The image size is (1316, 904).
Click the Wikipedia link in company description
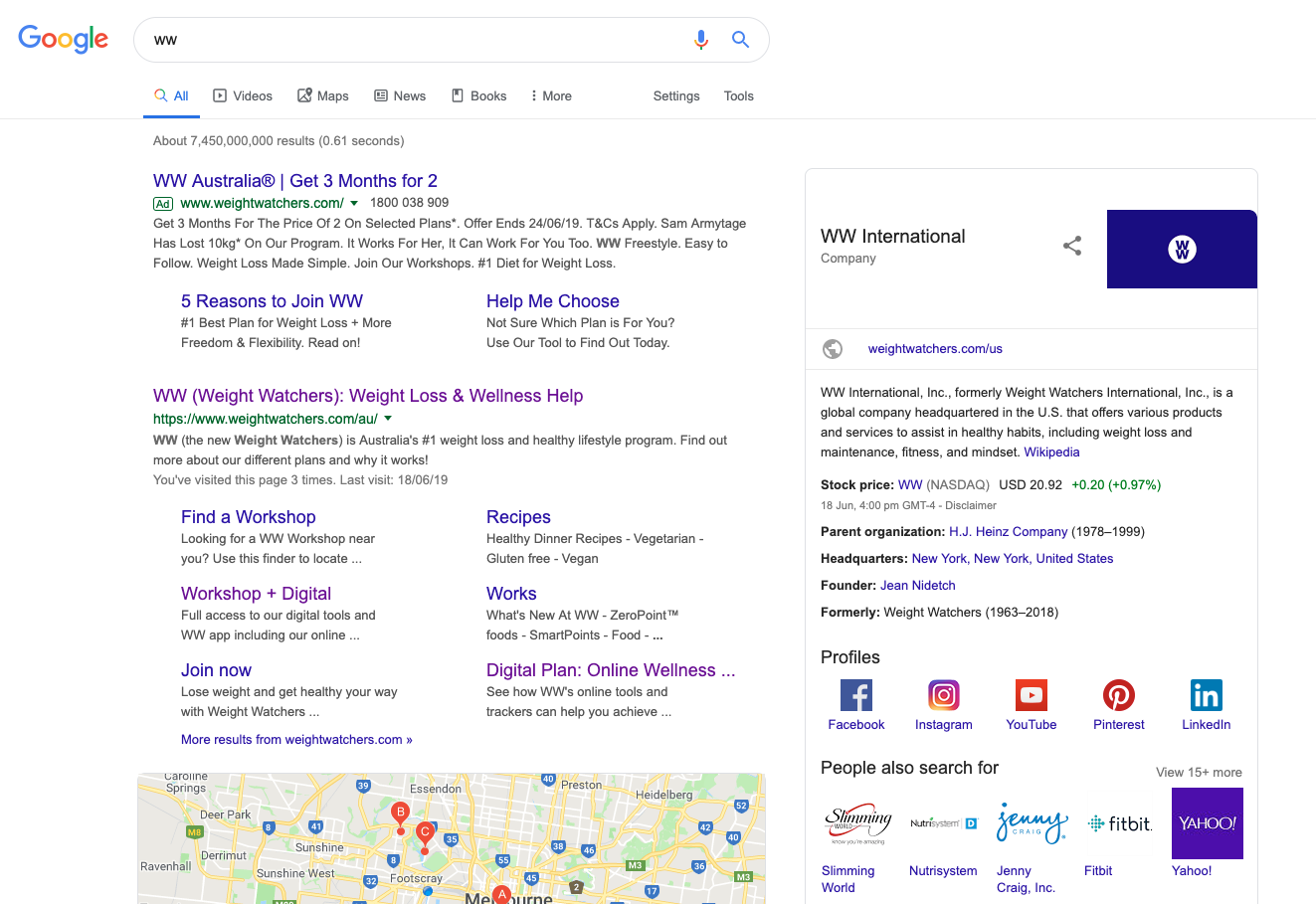pos(1051,452)
